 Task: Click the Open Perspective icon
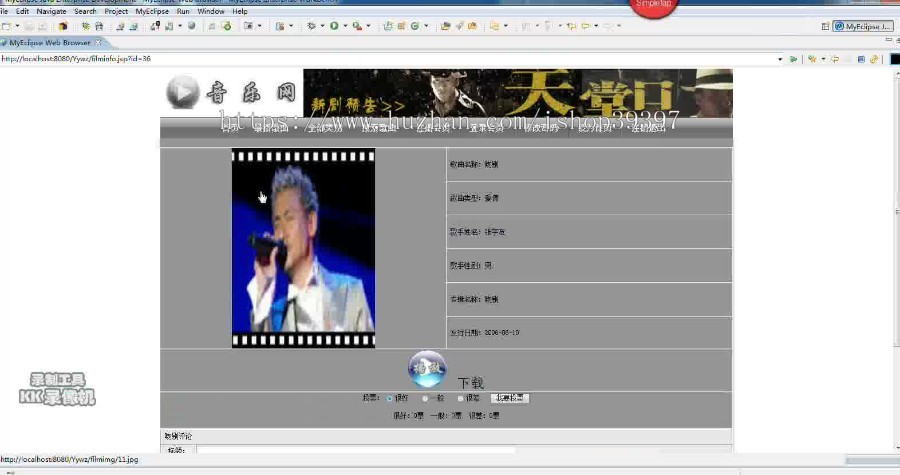point(825,26)
